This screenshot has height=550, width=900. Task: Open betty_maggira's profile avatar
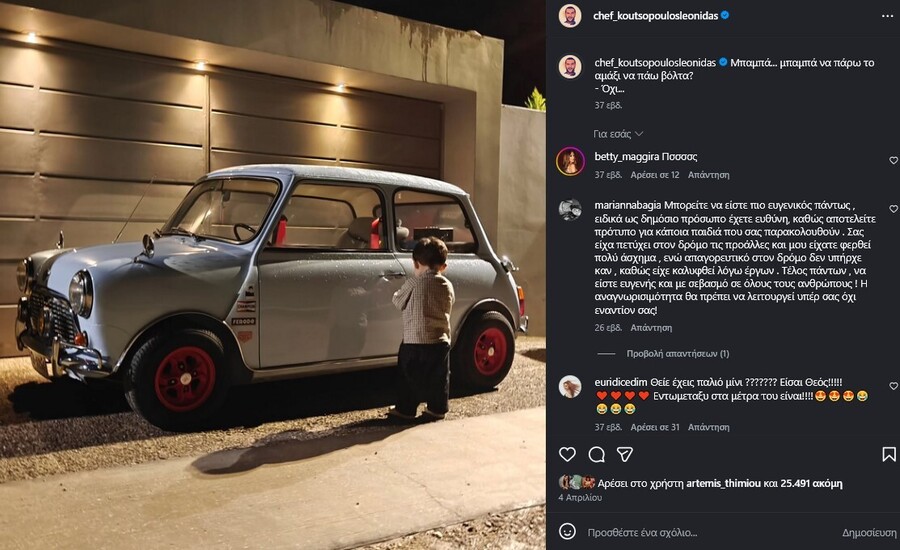click(570, 162)
